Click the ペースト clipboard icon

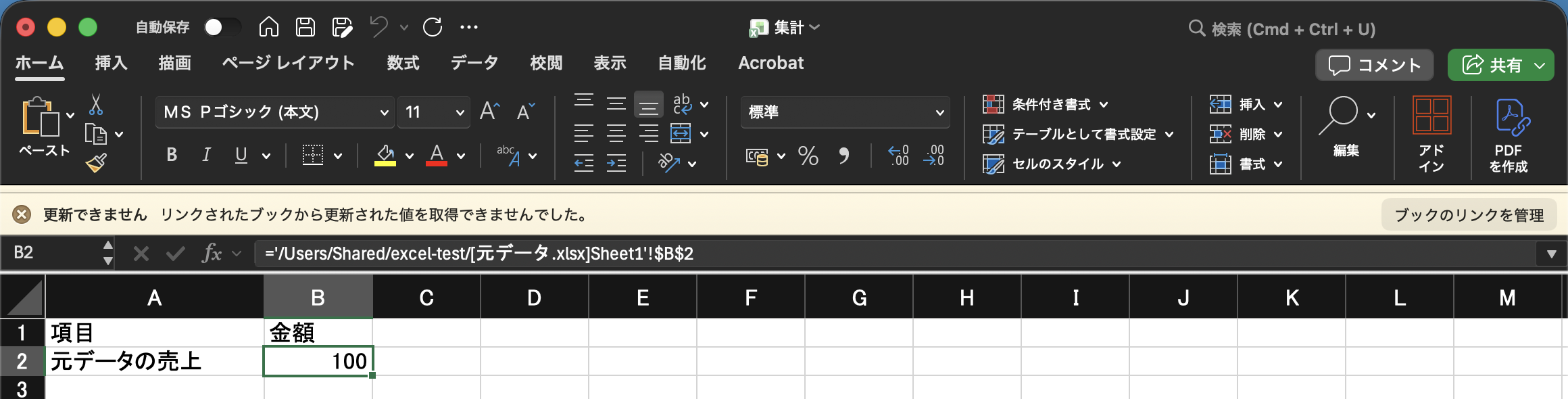[41, 117]
